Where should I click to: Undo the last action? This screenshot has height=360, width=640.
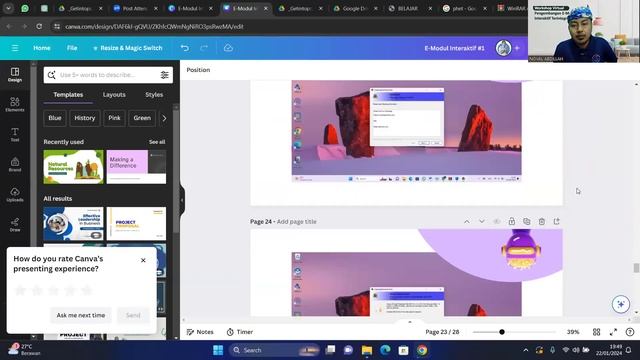184,48
